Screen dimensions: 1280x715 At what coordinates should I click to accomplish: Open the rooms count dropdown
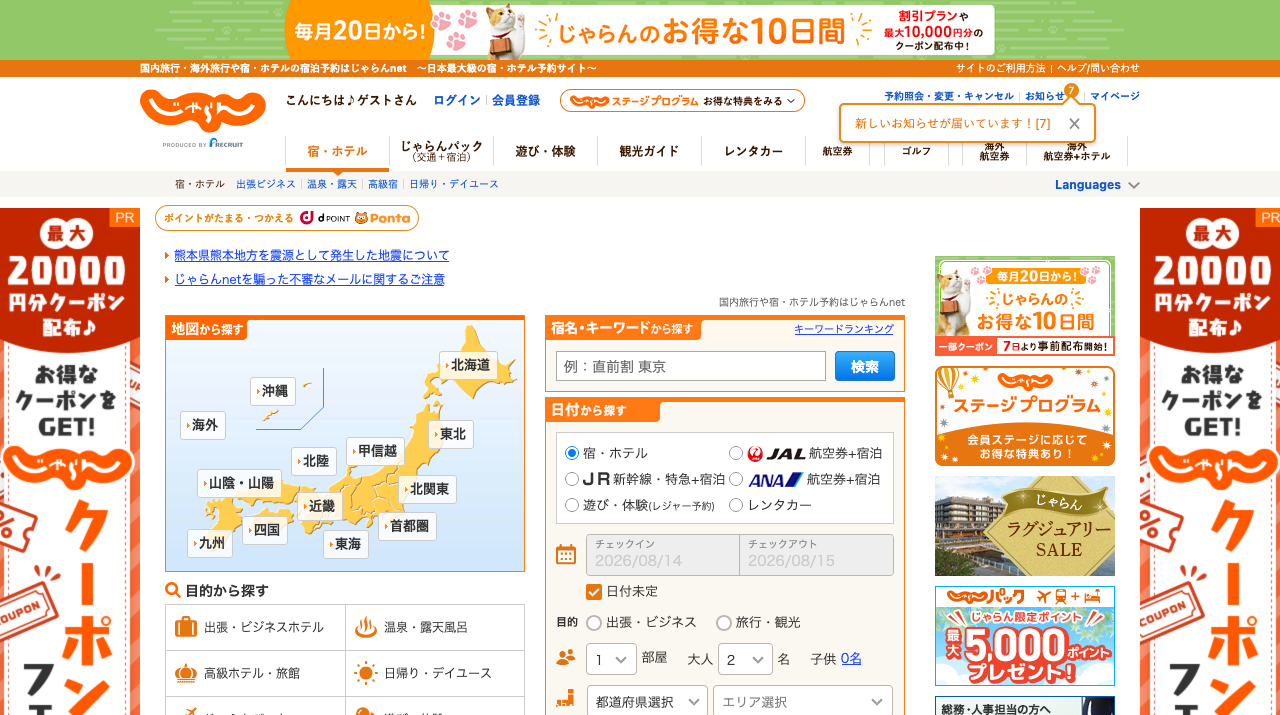coord(611,659)
